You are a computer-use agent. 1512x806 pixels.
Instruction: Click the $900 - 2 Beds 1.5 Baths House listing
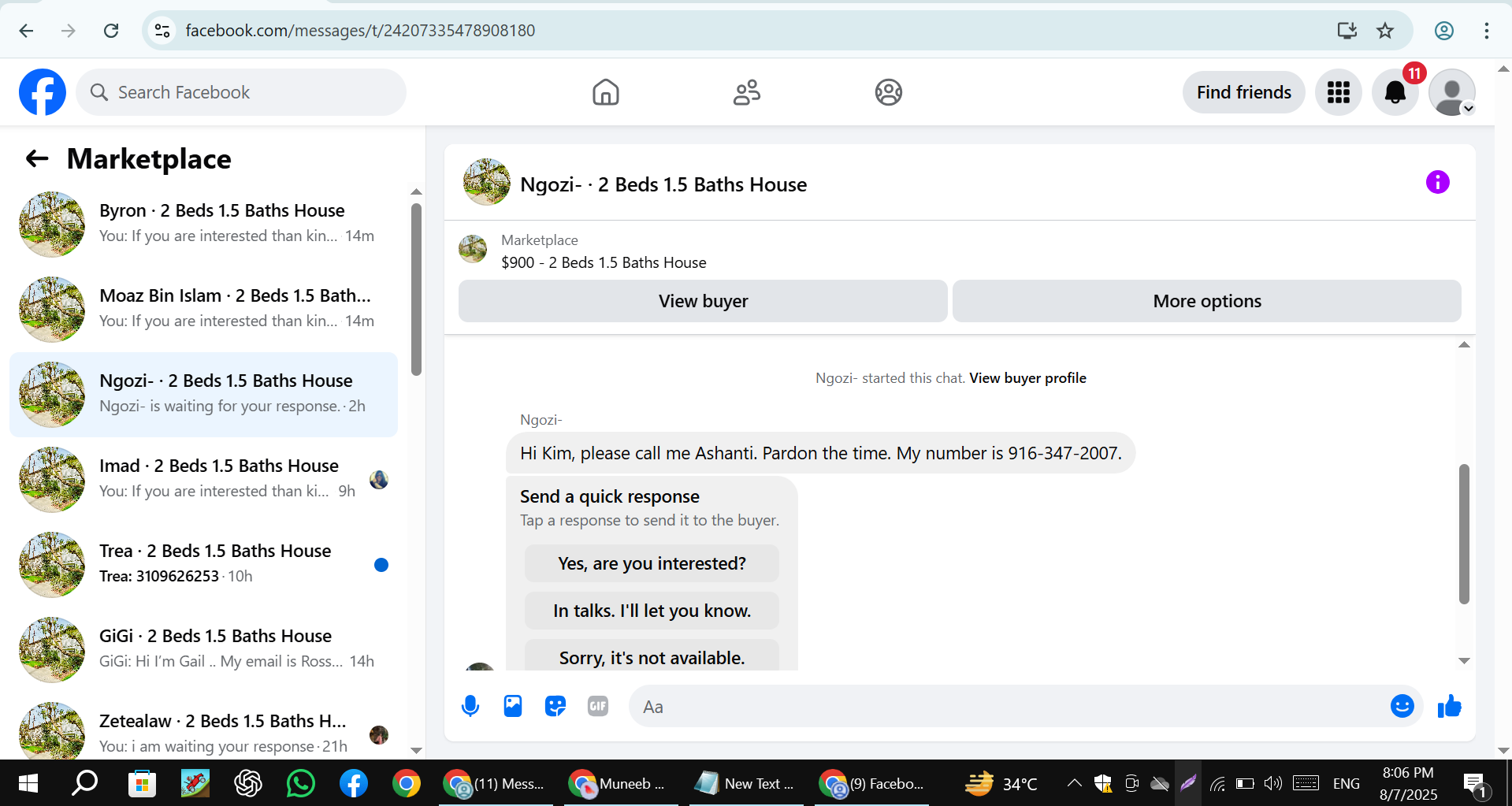(604, 262)
